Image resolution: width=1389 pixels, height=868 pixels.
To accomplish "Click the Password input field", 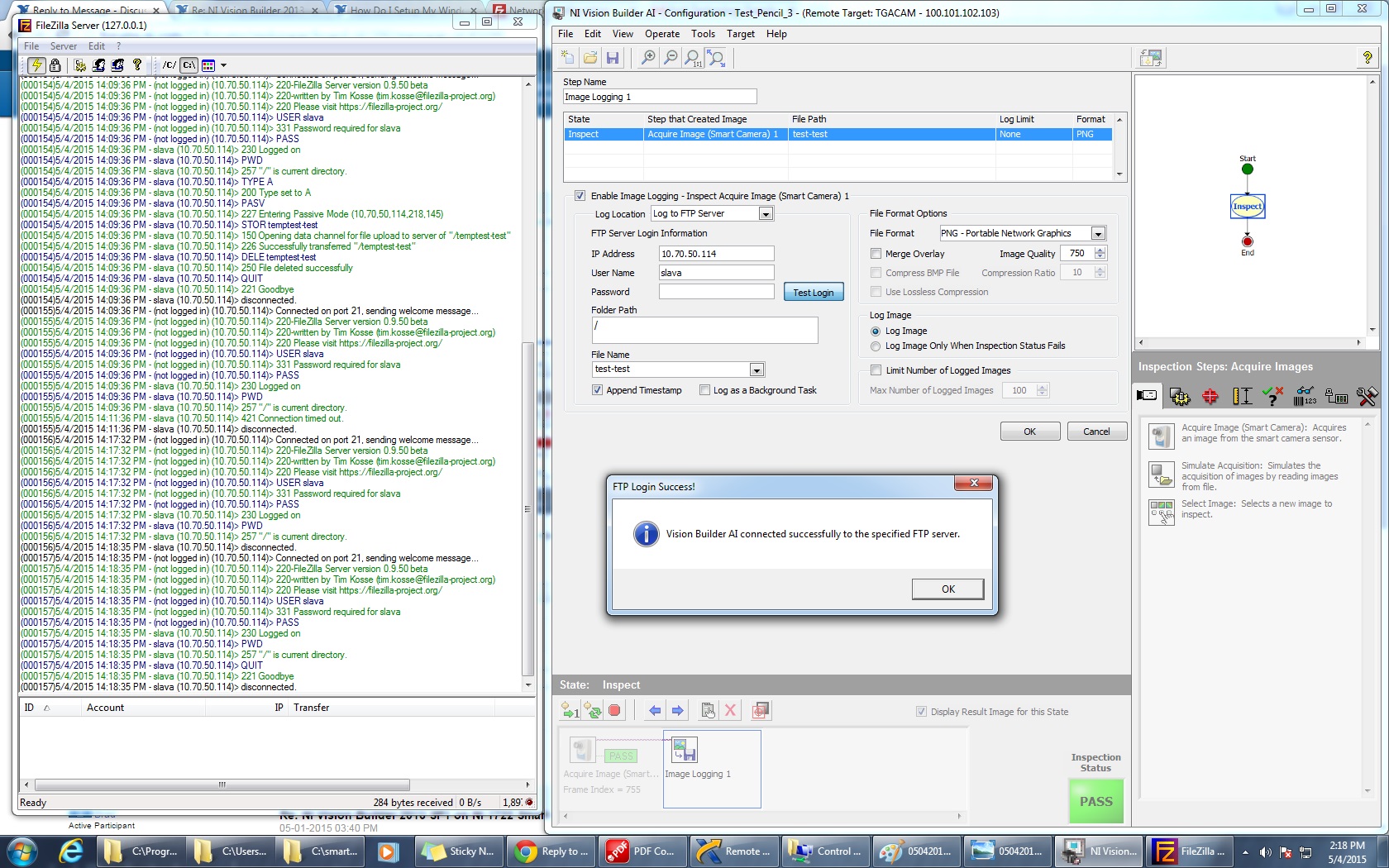I will (716, 292).
